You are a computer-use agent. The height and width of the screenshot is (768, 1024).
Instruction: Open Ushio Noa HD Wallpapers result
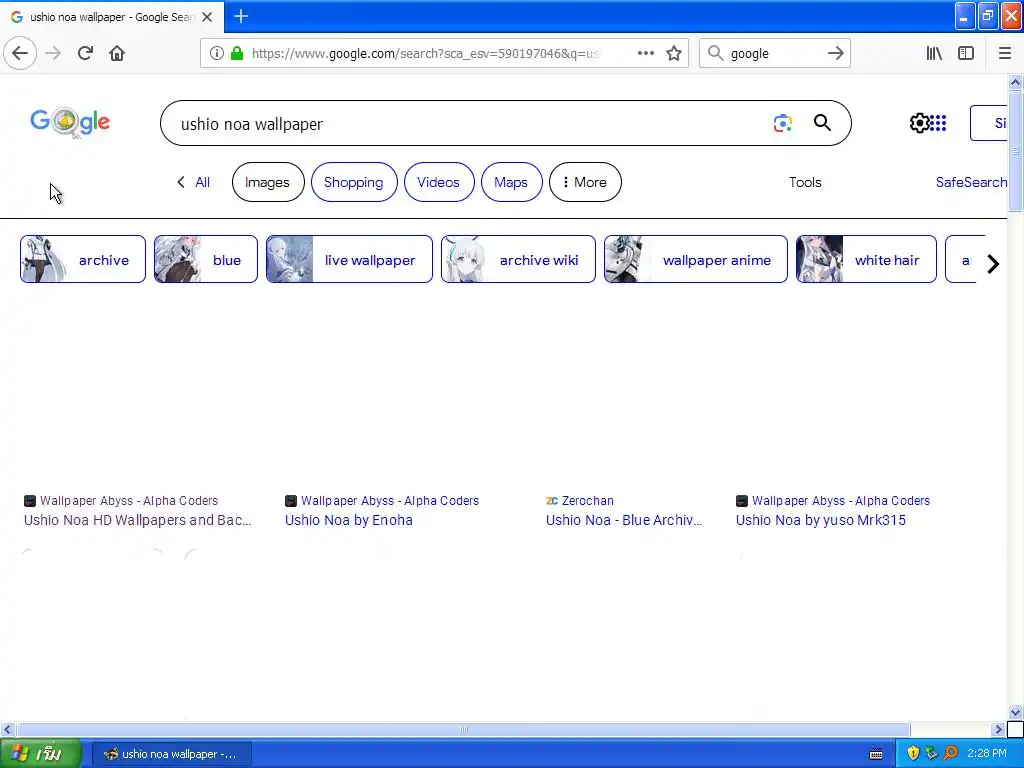[138, 520]
